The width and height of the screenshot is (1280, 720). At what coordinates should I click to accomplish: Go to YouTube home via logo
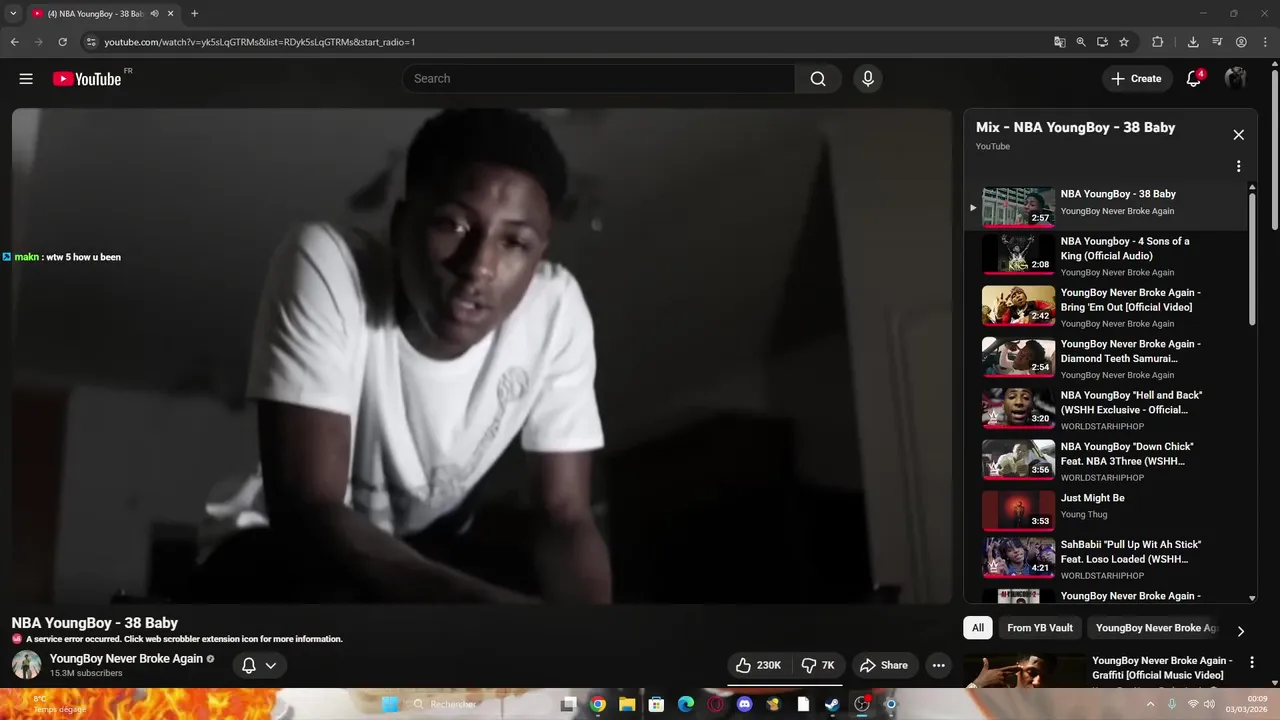click(x=87, y=79)
